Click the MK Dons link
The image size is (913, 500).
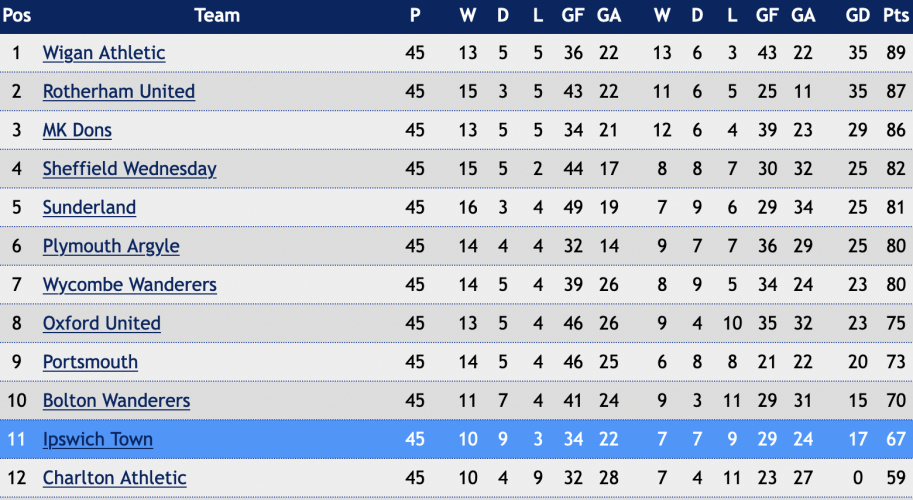pos(77,130)
